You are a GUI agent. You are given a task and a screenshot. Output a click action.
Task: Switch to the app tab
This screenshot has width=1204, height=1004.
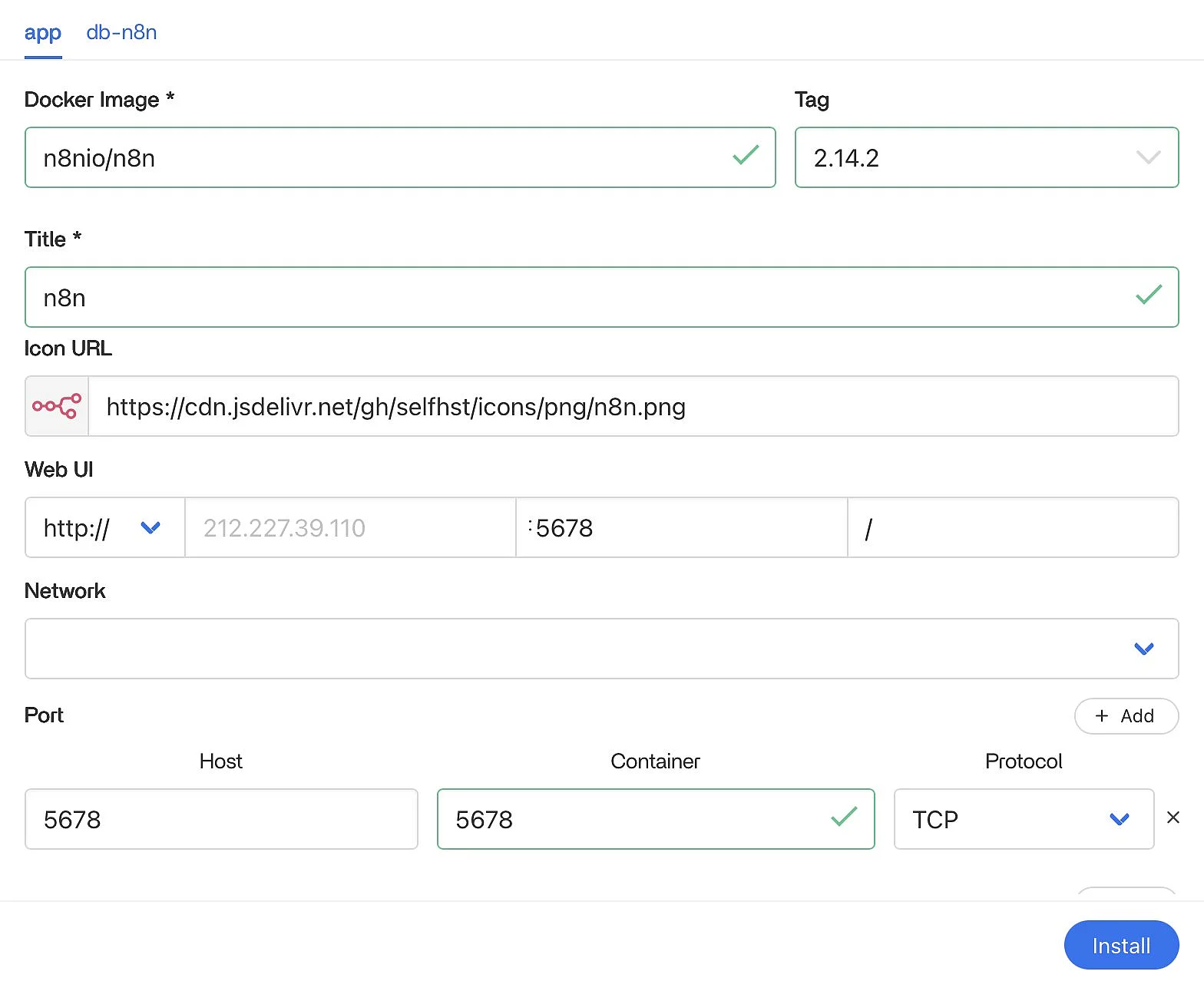pos(43,33)
